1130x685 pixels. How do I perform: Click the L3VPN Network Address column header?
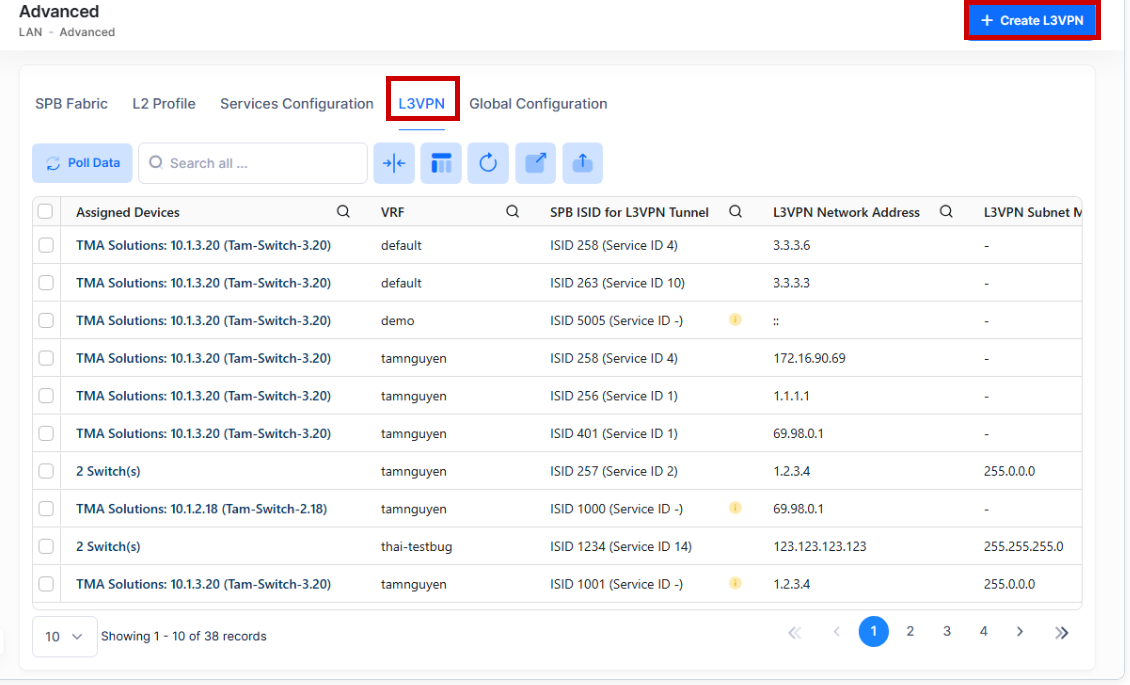click(846, 212)
